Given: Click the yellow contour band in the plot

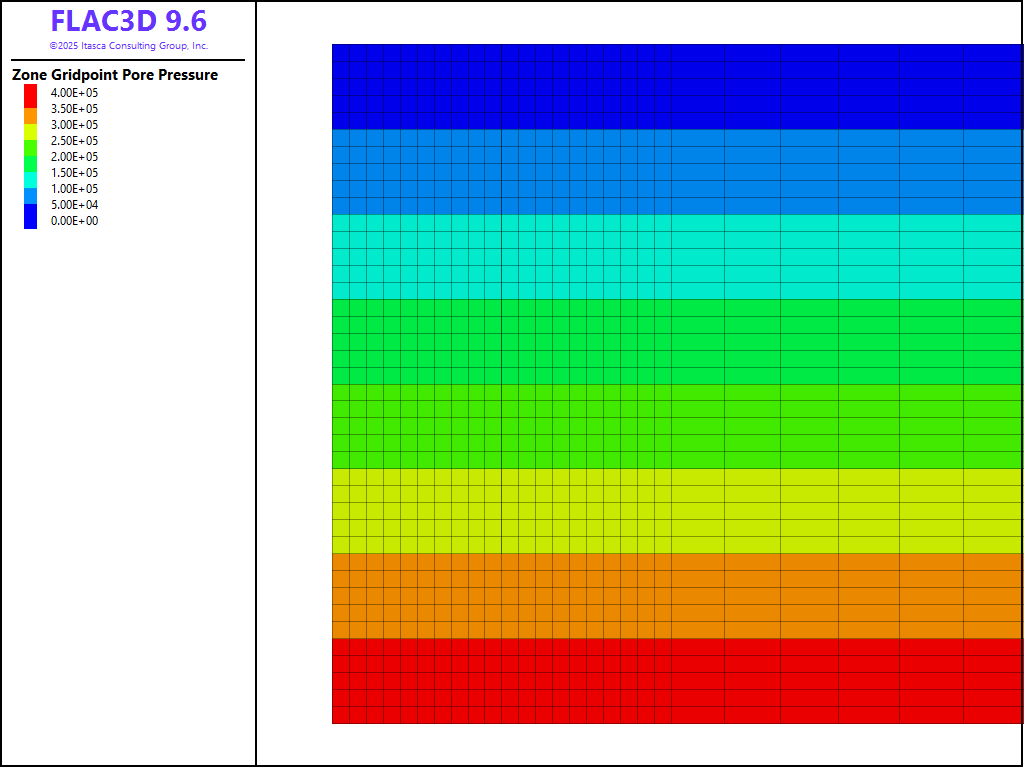Looking at the screenshot, I should [676, 510].
